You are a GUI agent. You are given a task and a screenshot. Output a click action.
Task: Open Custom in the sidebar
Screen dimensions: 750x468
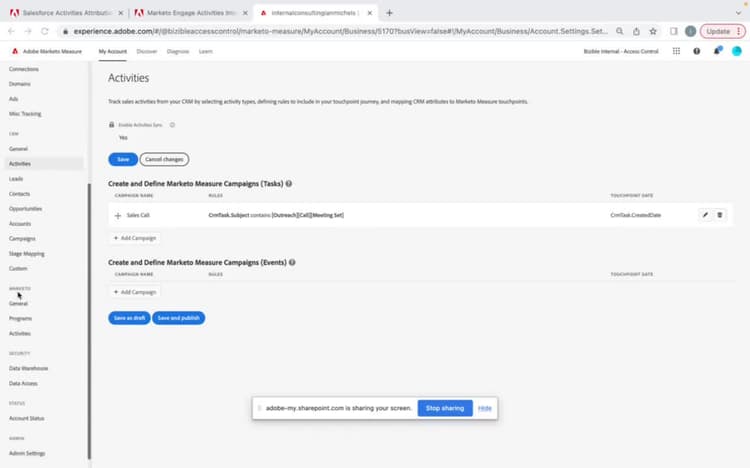click(18, 269)
